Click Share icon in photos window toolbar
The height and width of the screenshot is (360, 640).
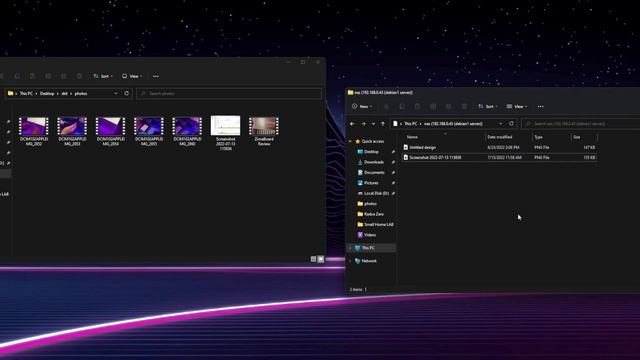(x=64, y=76)
